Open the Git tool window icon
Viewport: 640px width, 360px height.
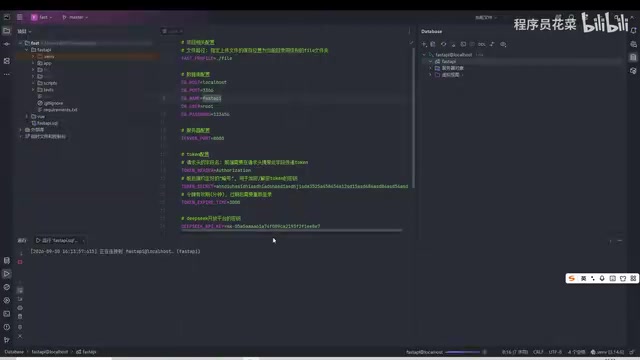pyautogui.click(x=7, y=340)
